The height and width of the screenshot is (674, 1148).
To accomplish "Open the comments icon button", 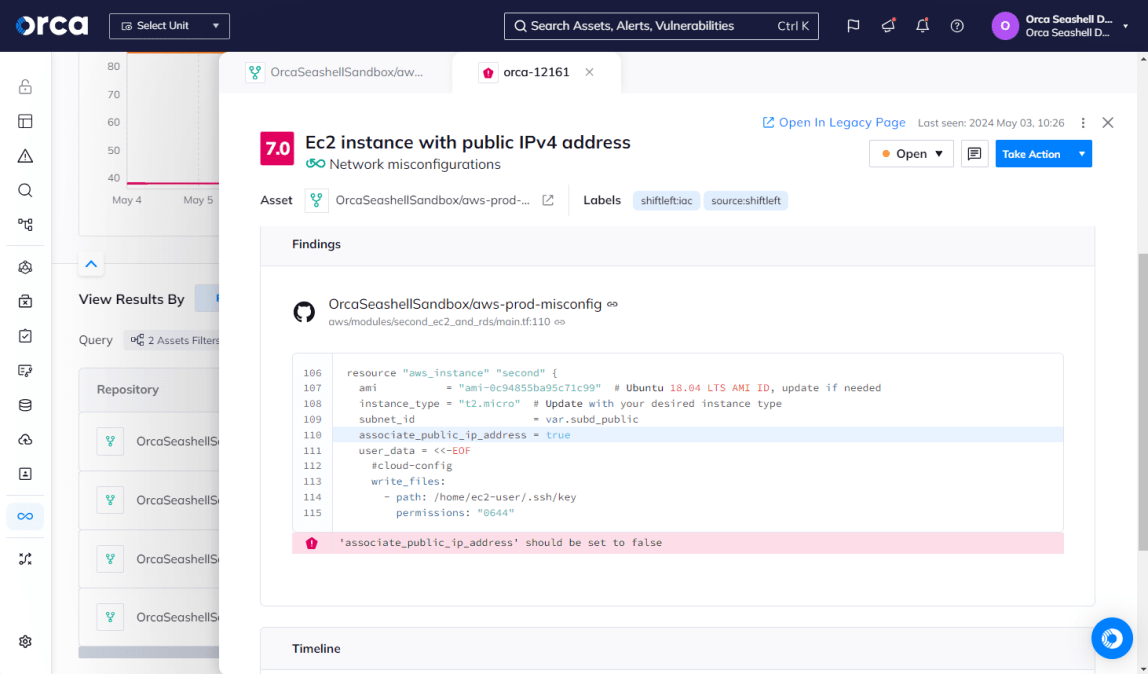I will 974,154.
